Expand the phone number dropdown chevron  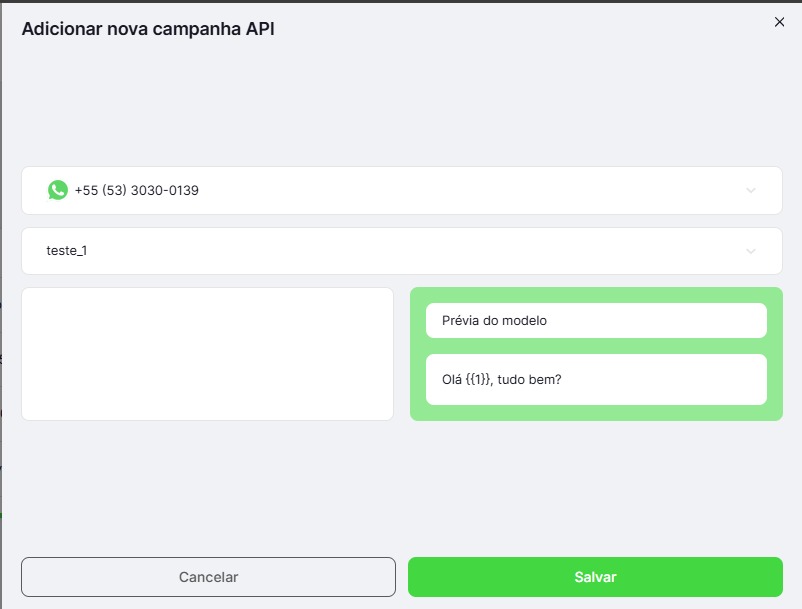click(x=751, y=190)
